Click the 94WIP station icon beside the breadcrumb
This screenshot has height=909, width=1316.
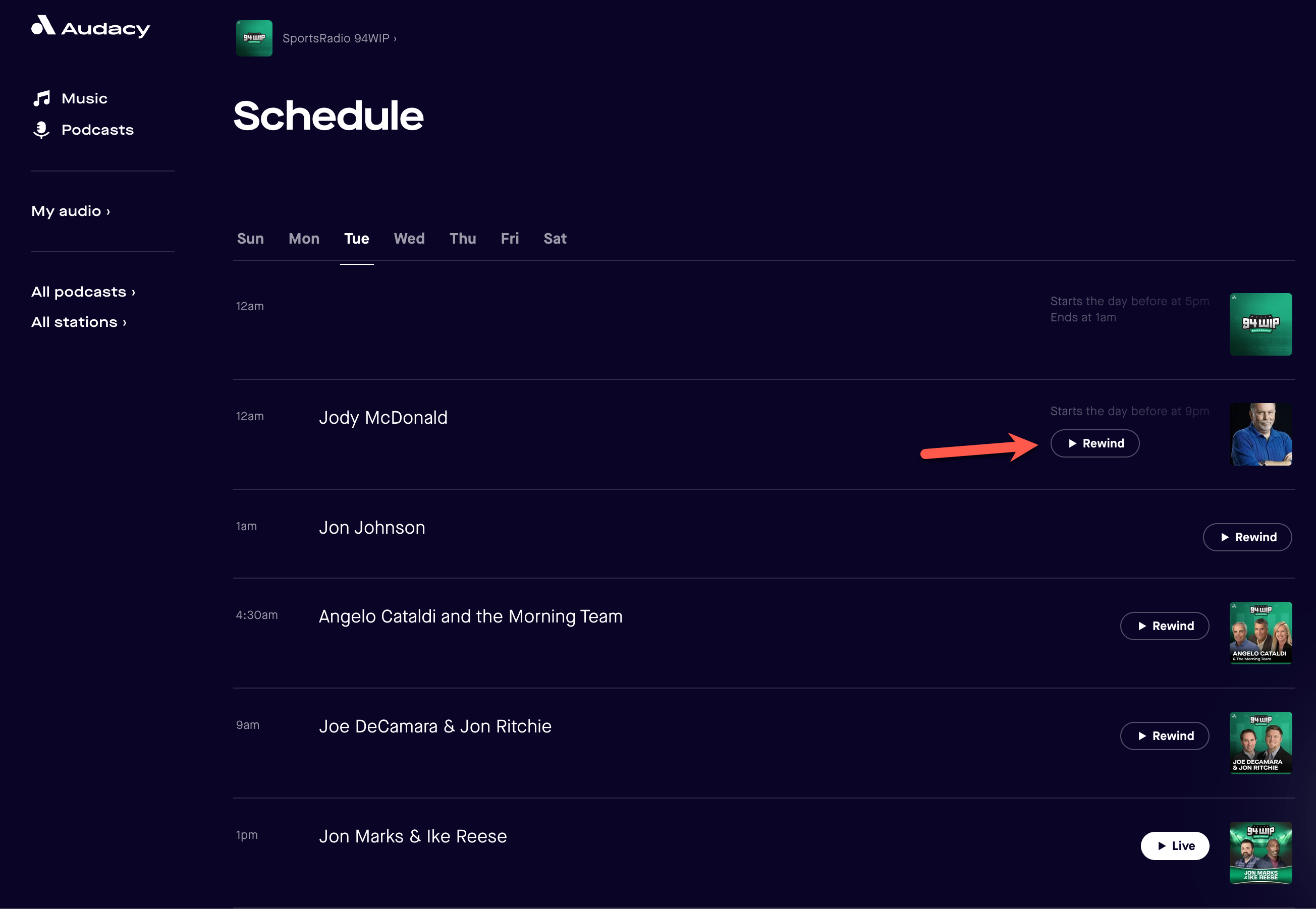click(x=254, y=38)
